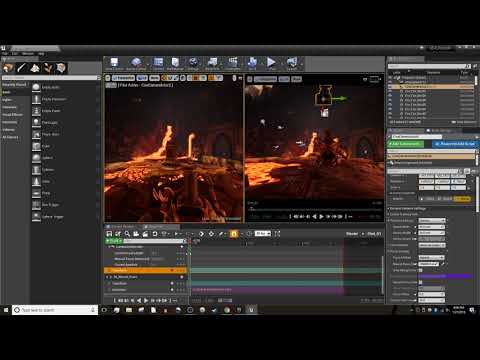This screenshot has width=480, height=360.
Task: Expand Current Camera Settings section
Action: pos(407,209)
